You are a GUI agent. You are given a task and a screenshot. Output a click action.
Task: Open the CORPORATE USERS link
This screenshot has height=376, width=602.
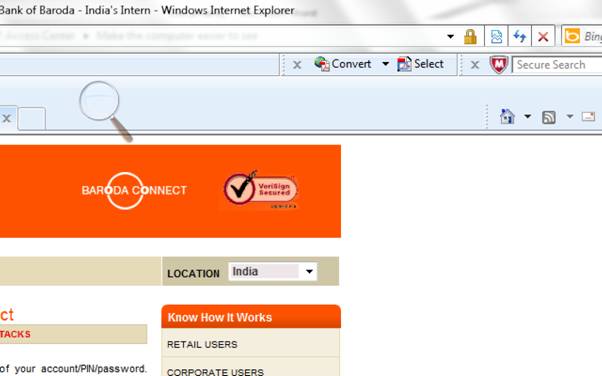click(215, 372)
